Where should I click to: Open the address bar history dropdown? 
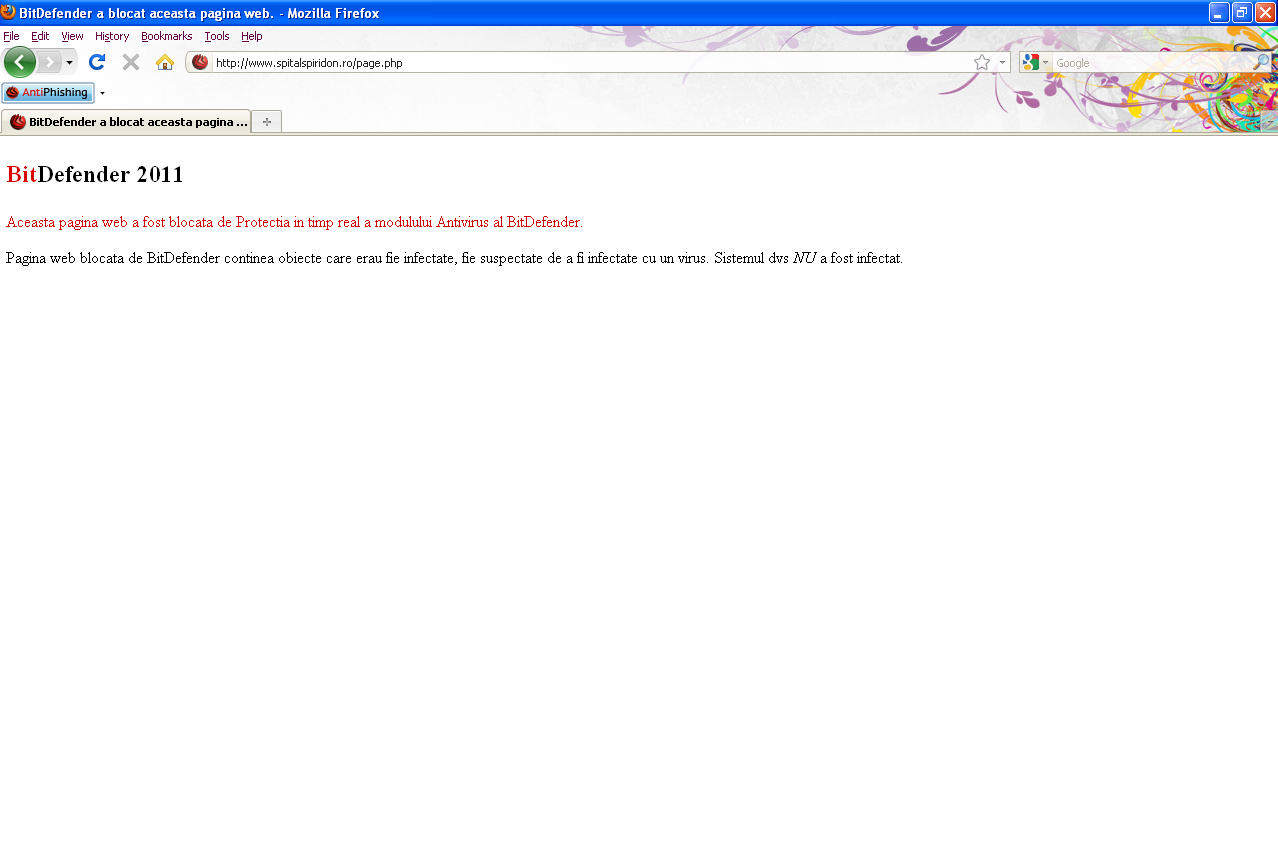(x=1002, y=62)
